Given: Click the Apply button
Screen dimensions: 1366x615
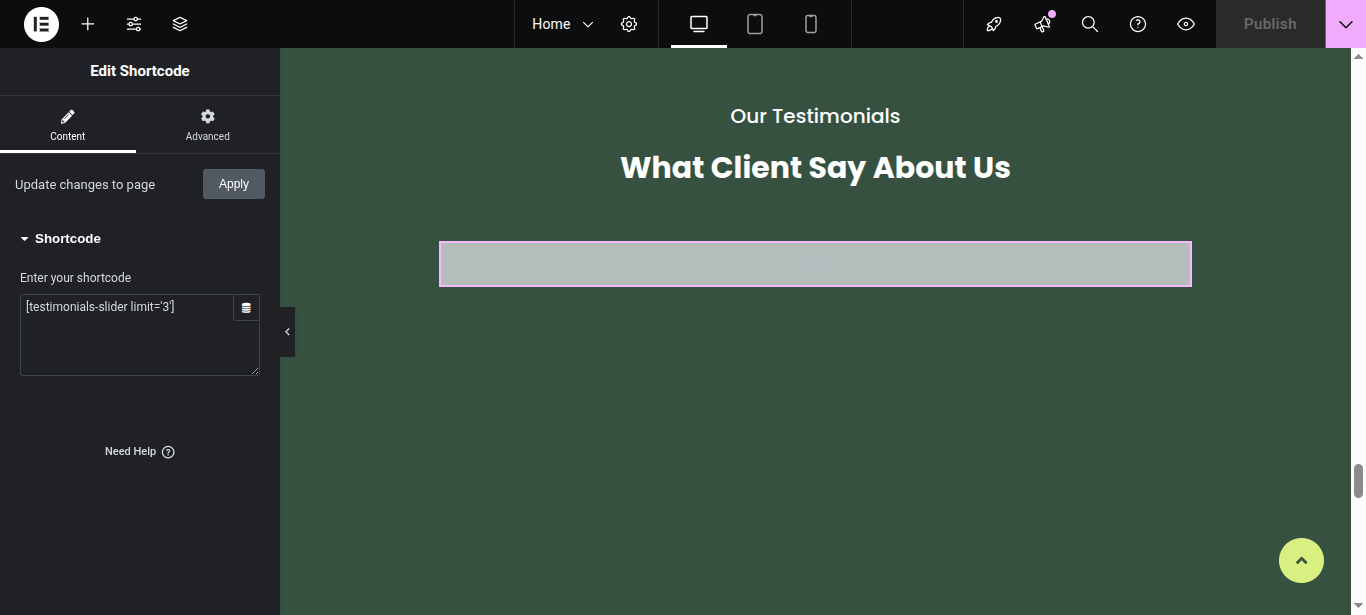Looking at the screenshot, I should (234, 184).
